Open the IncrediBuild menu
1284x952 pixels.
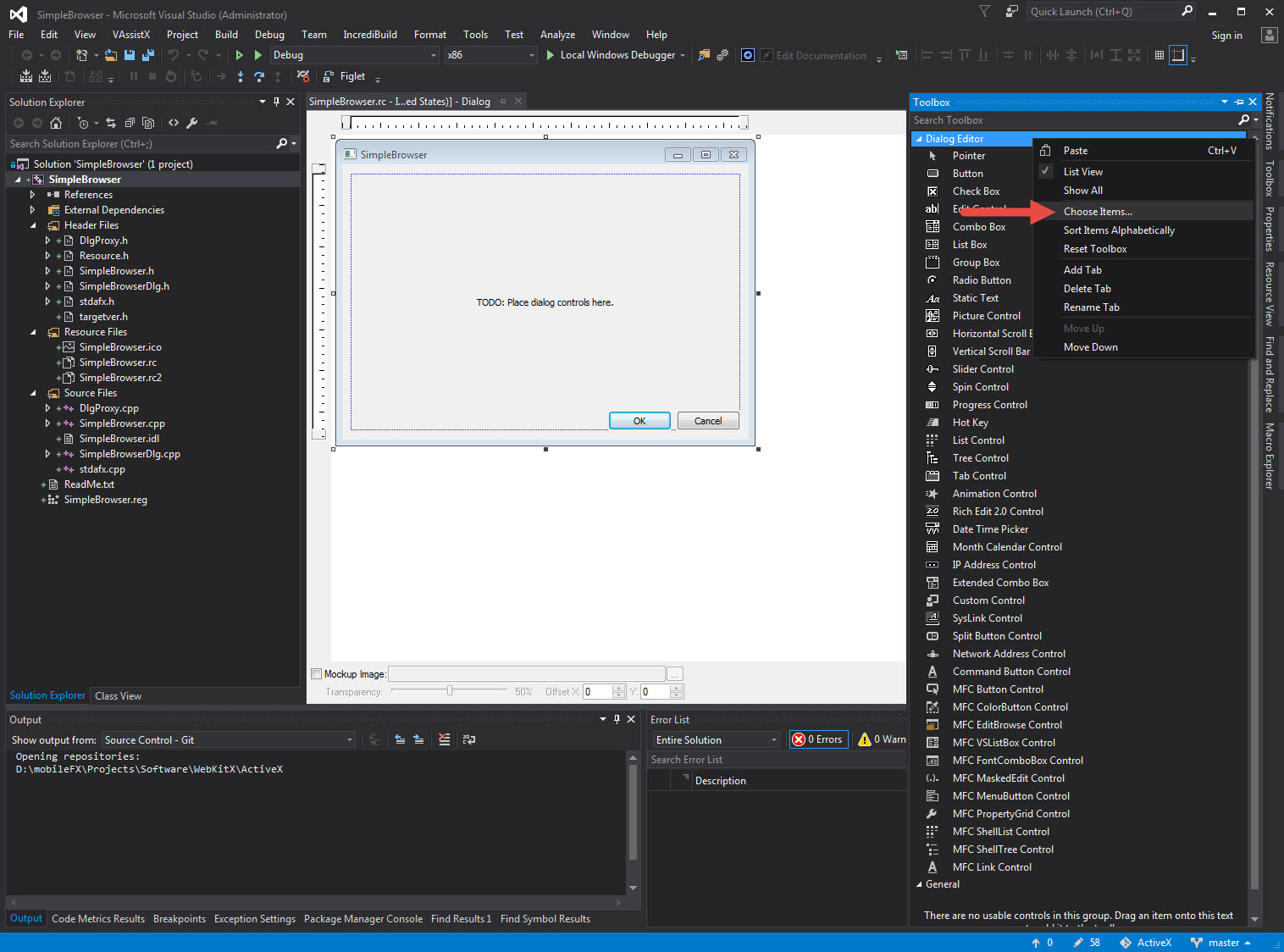coord(370,35)
